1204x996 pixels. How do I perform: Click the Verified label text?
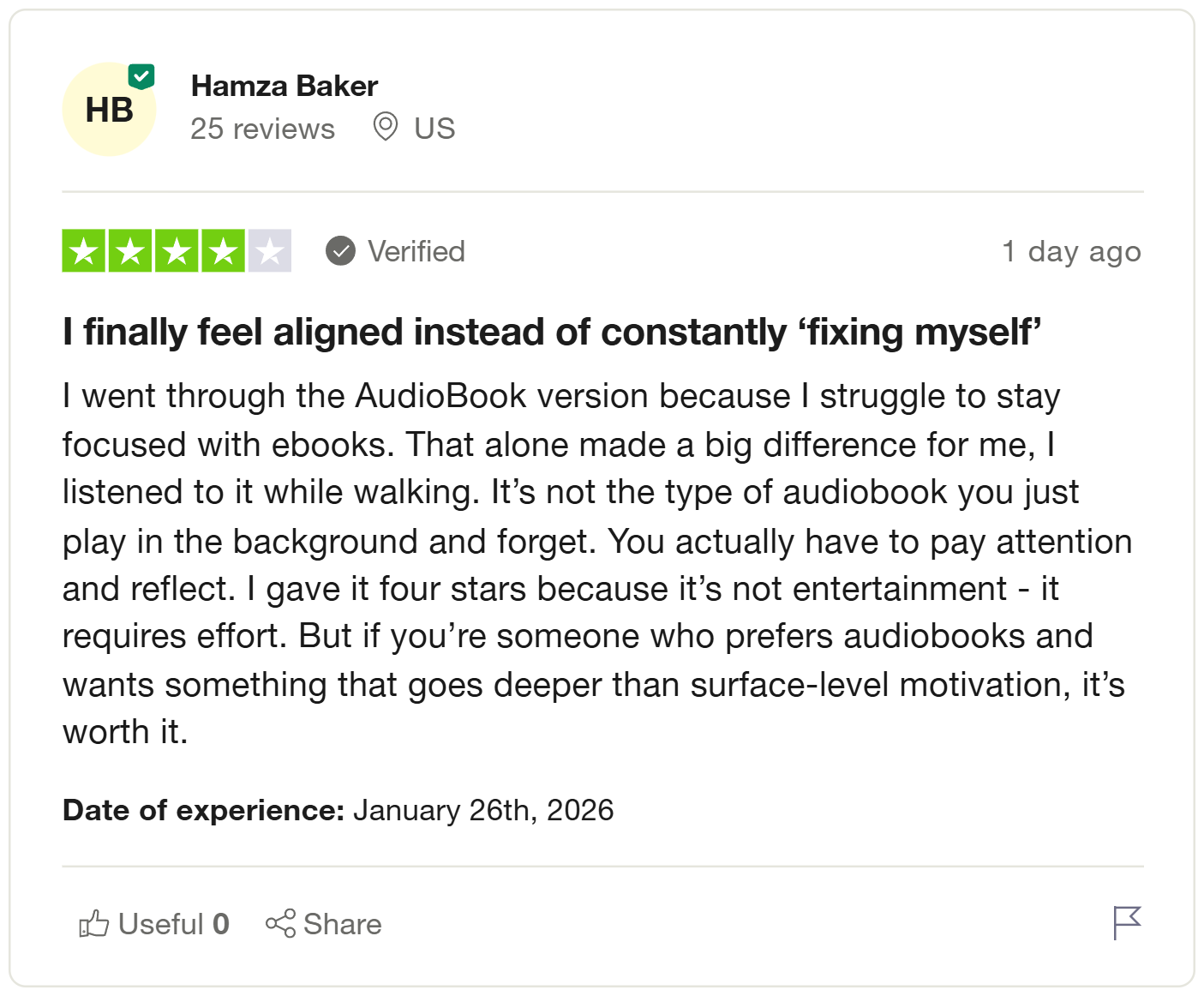(x=416, y=251)
